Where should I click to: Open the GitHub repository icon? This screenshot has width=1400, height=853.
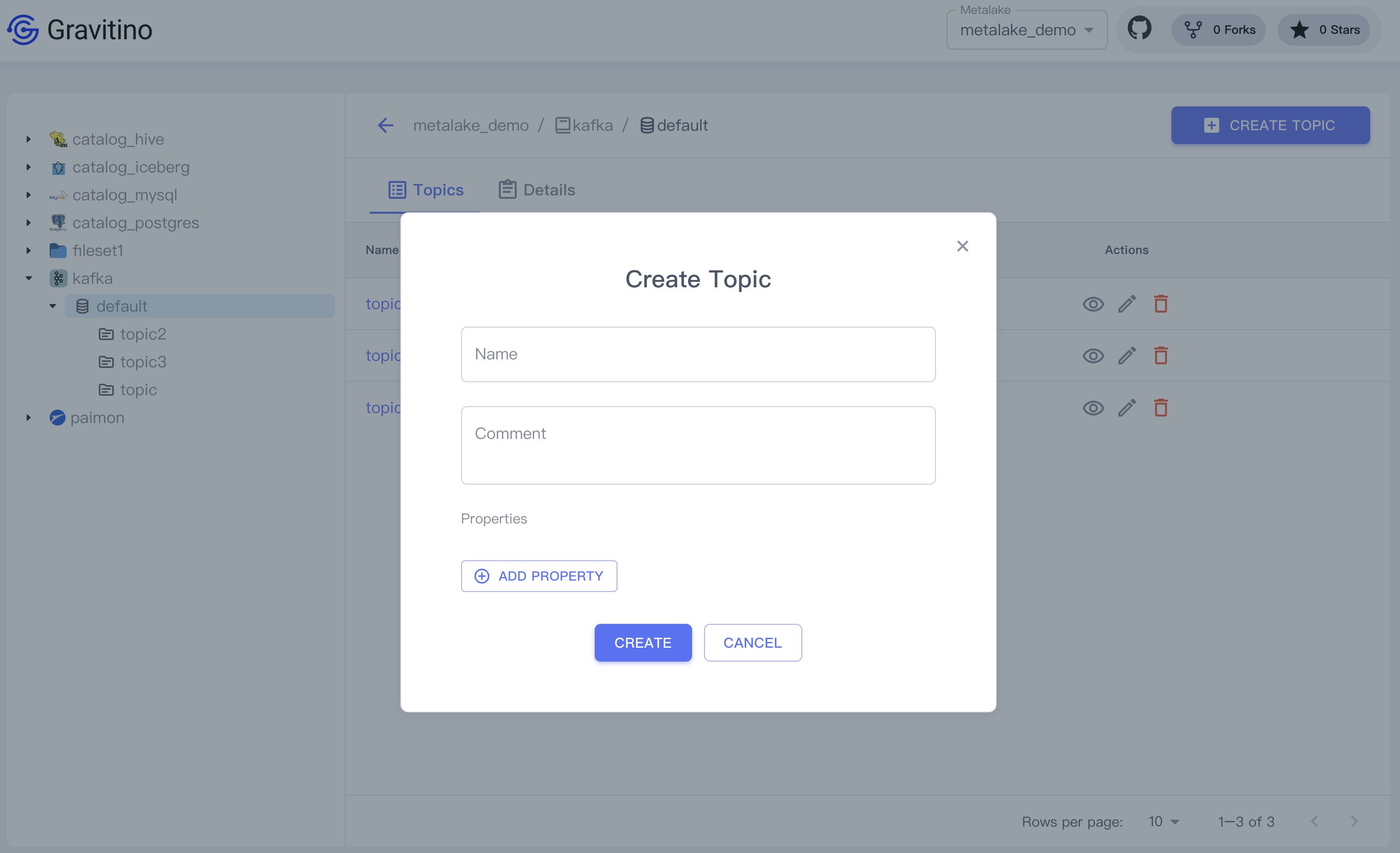[1139, 28]
